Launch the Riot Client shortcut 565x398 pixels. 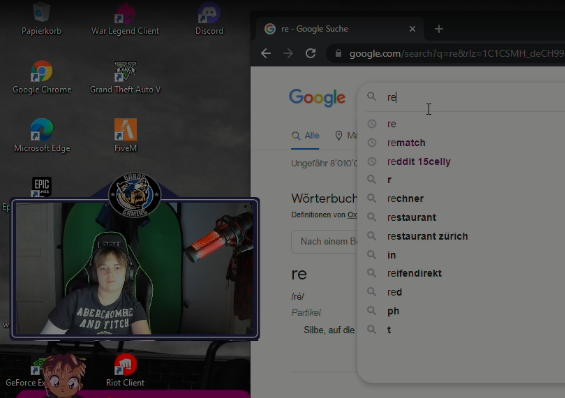click(x=125, y=370)
